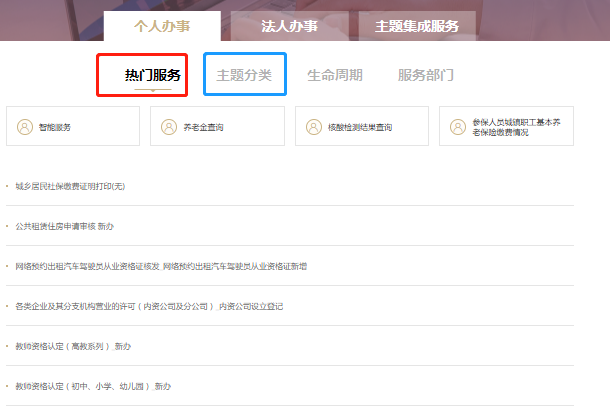
Task: Select the 主题分类 sub-tab
Action: [x=244, y=75]
